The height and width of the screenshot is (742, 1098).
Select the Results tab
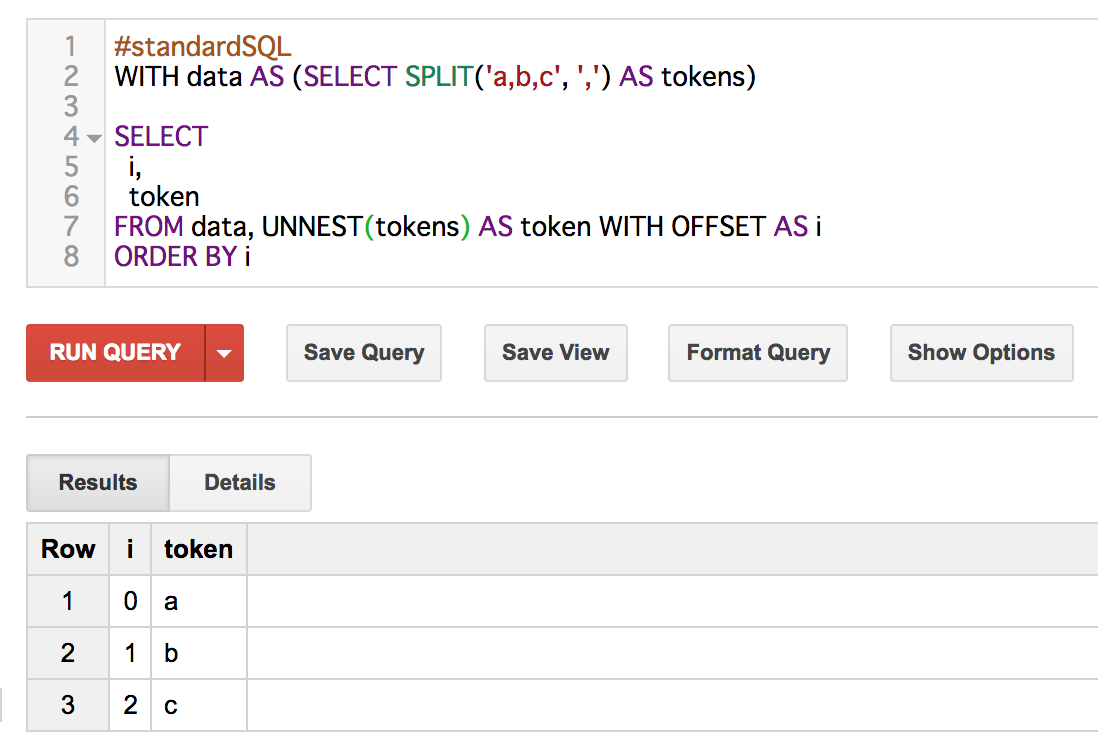pos(97,483)
